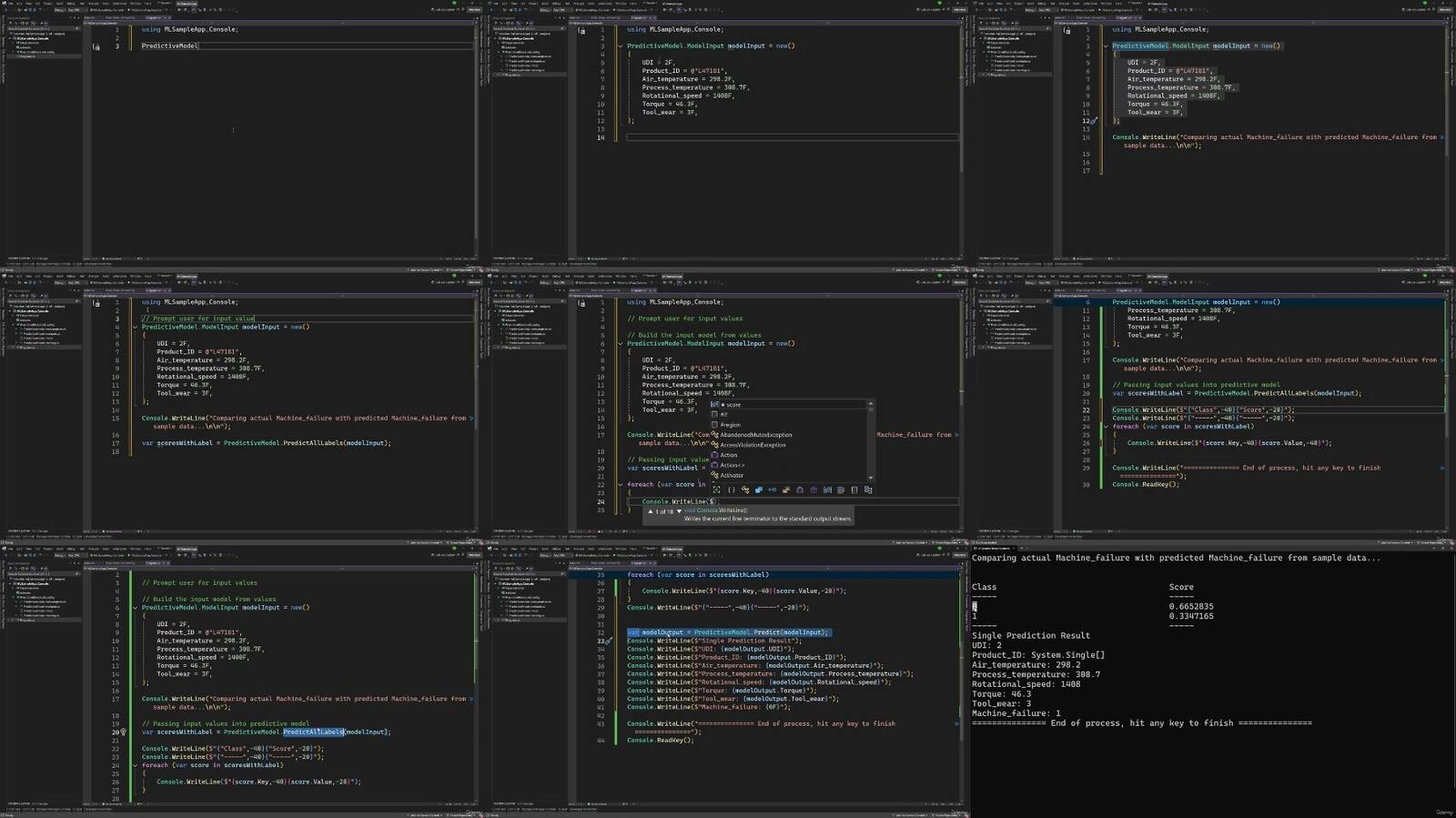The image size is (1456, 818).
Task: Collapse the foreach block beside the IntelliSense popup
Action: click(x=621, y=485)
